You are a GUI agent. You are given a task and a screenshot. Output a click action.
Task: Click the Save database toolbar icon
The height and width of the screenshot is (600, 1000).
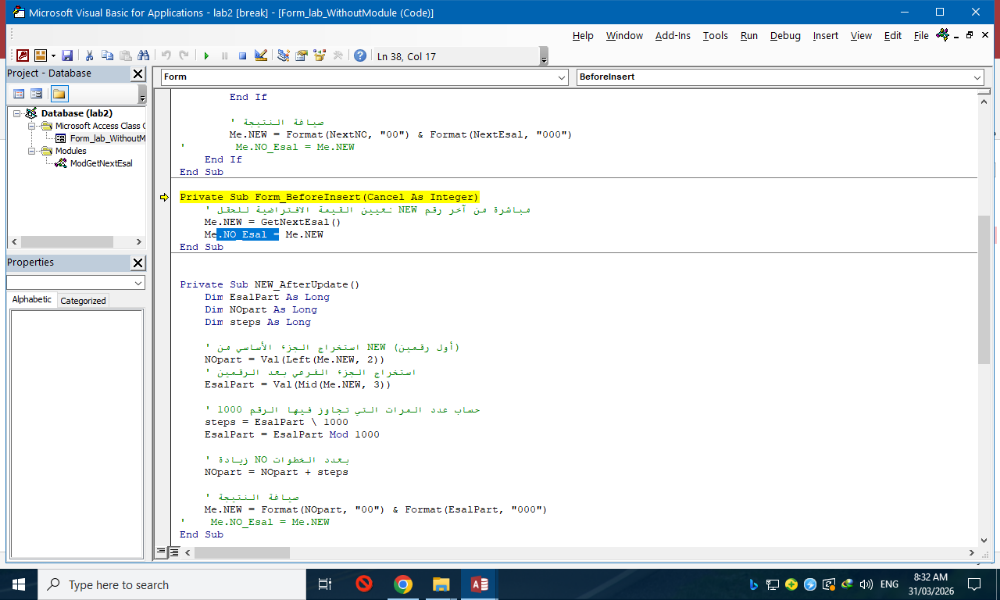(x=67, y=56)
